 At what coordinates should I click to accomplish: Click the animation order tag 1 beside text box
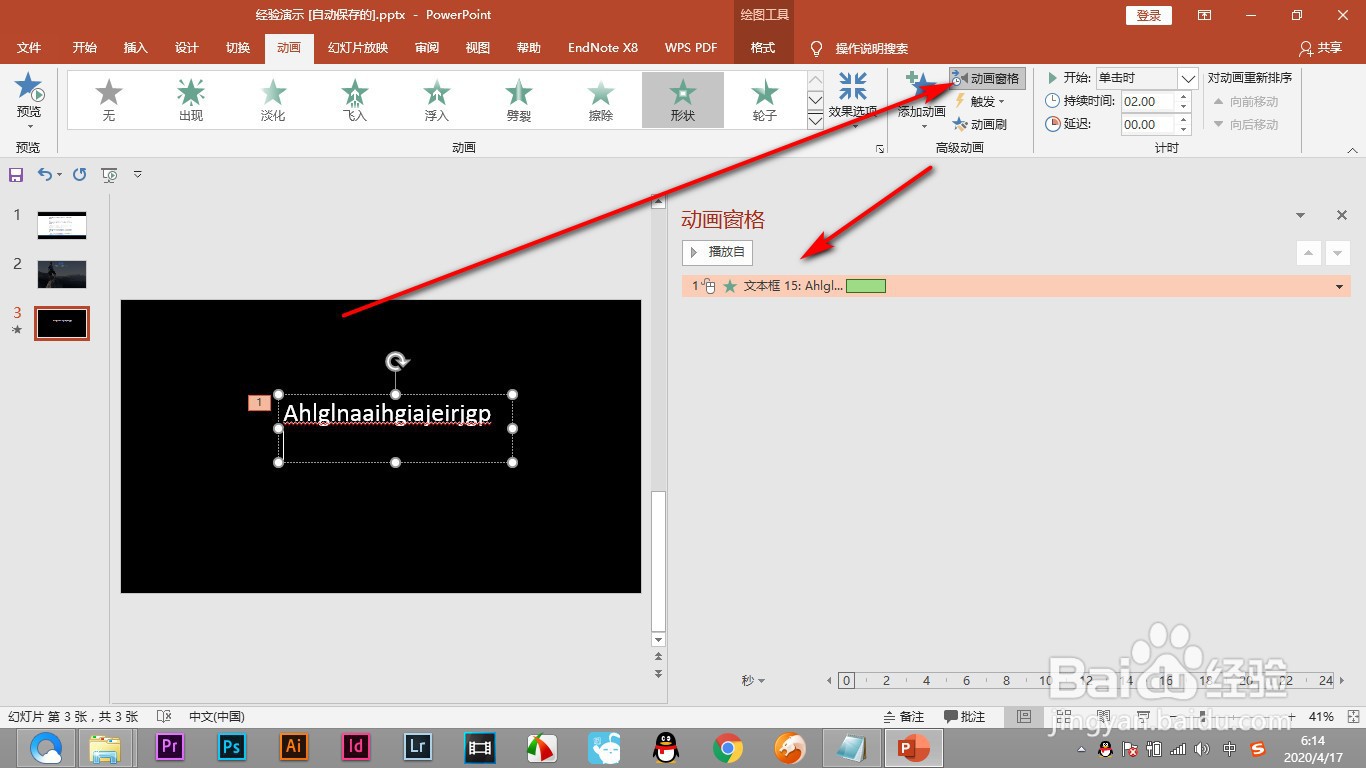pyautogui.click(x=259, y=402)
